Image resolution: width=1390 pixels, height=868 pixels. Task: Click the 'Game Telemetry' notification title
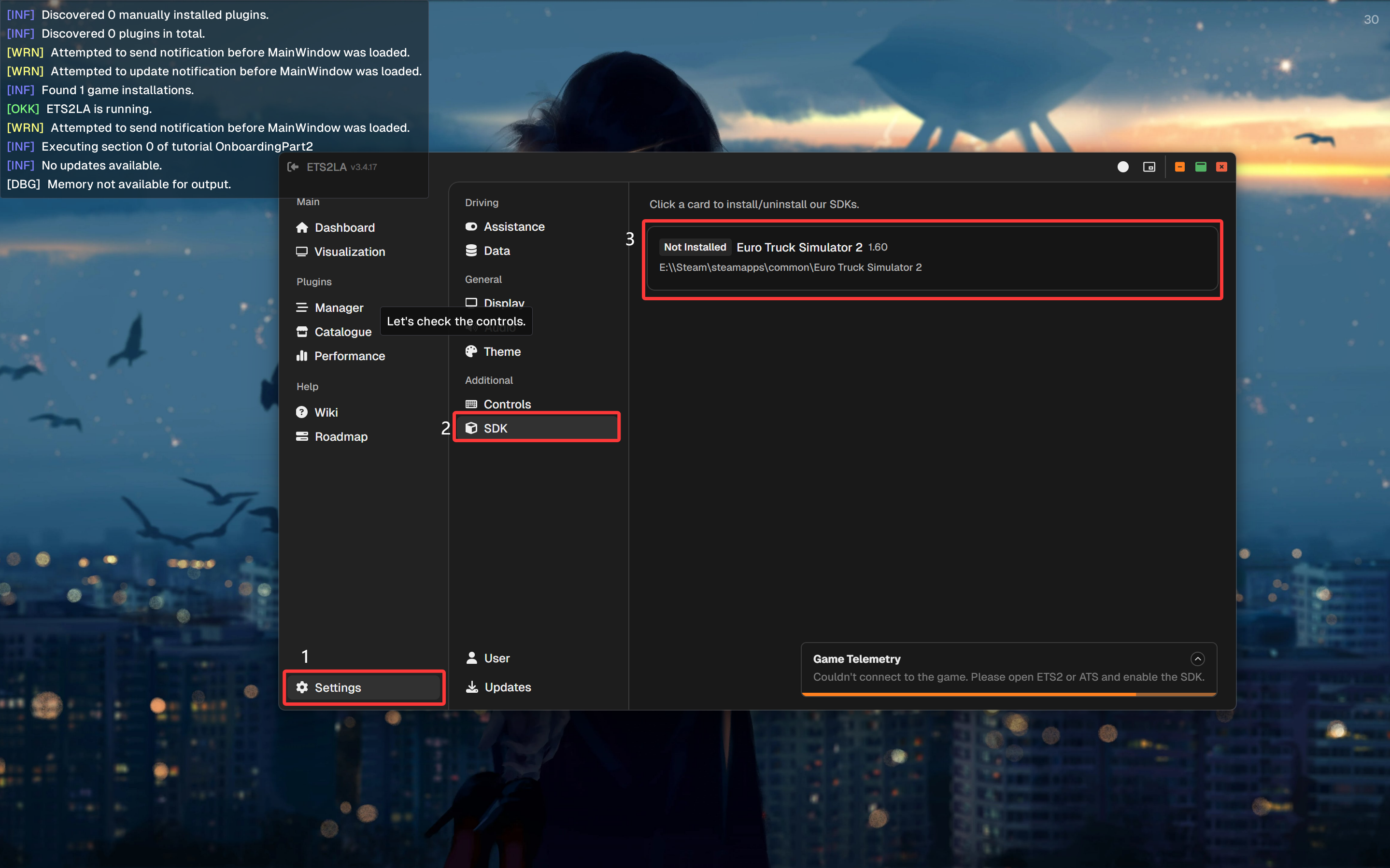[x=857, y=659]
